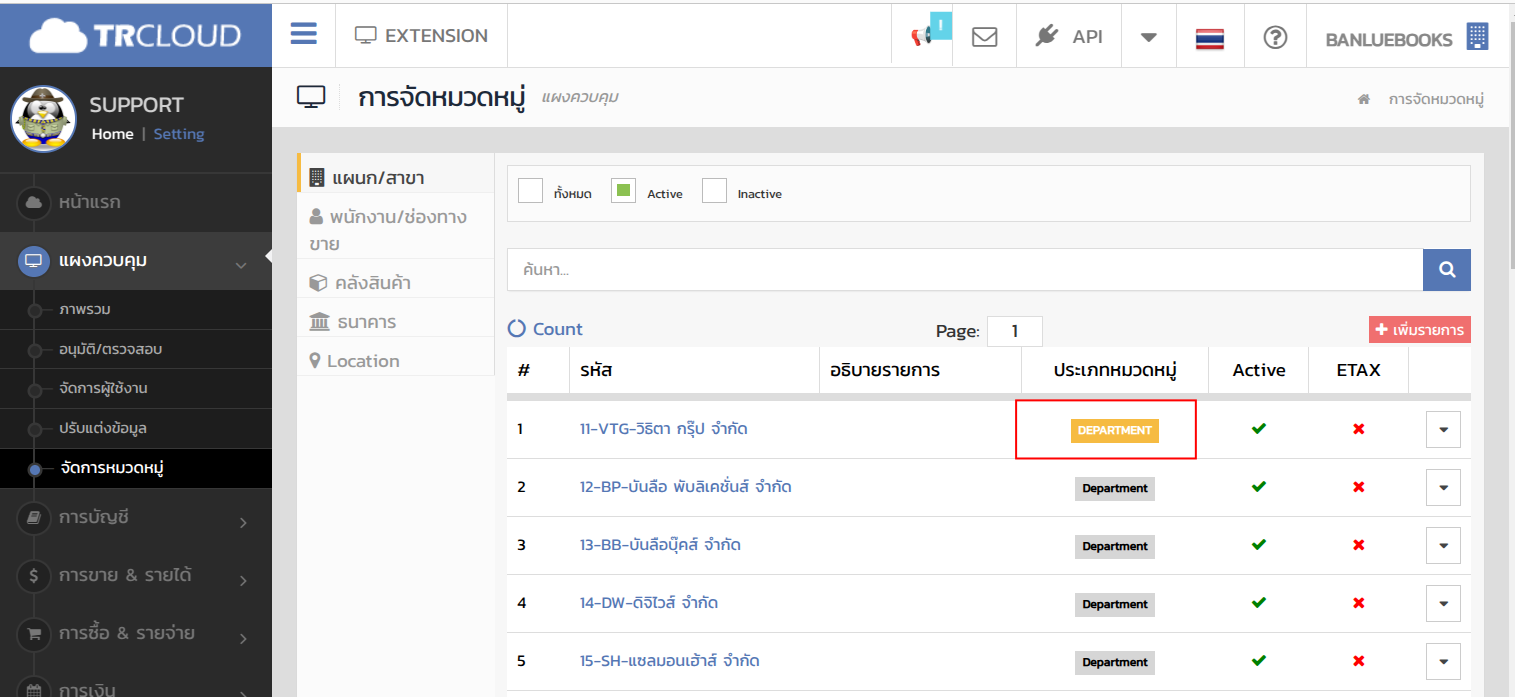
Task: Click the Count refresh link
Action: pos(545,329)
